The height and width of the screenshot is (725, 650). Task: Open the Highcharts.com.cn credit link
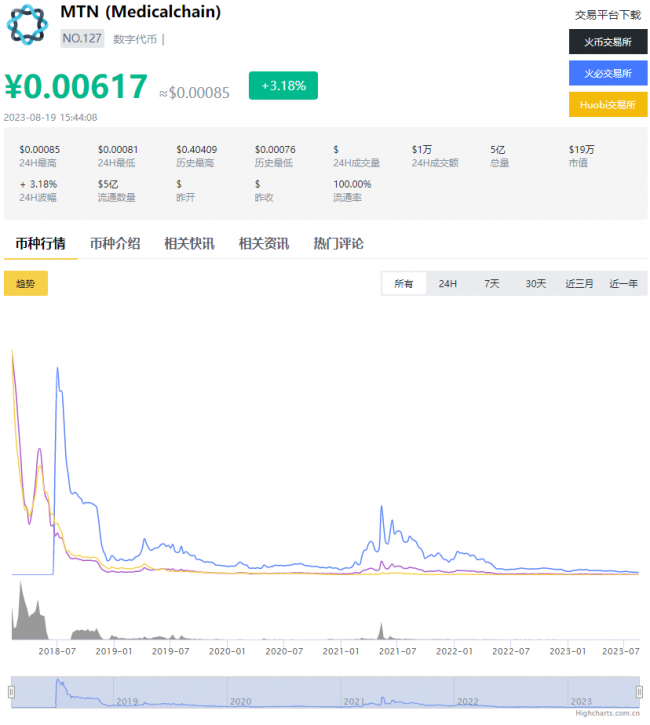point(607,713)
